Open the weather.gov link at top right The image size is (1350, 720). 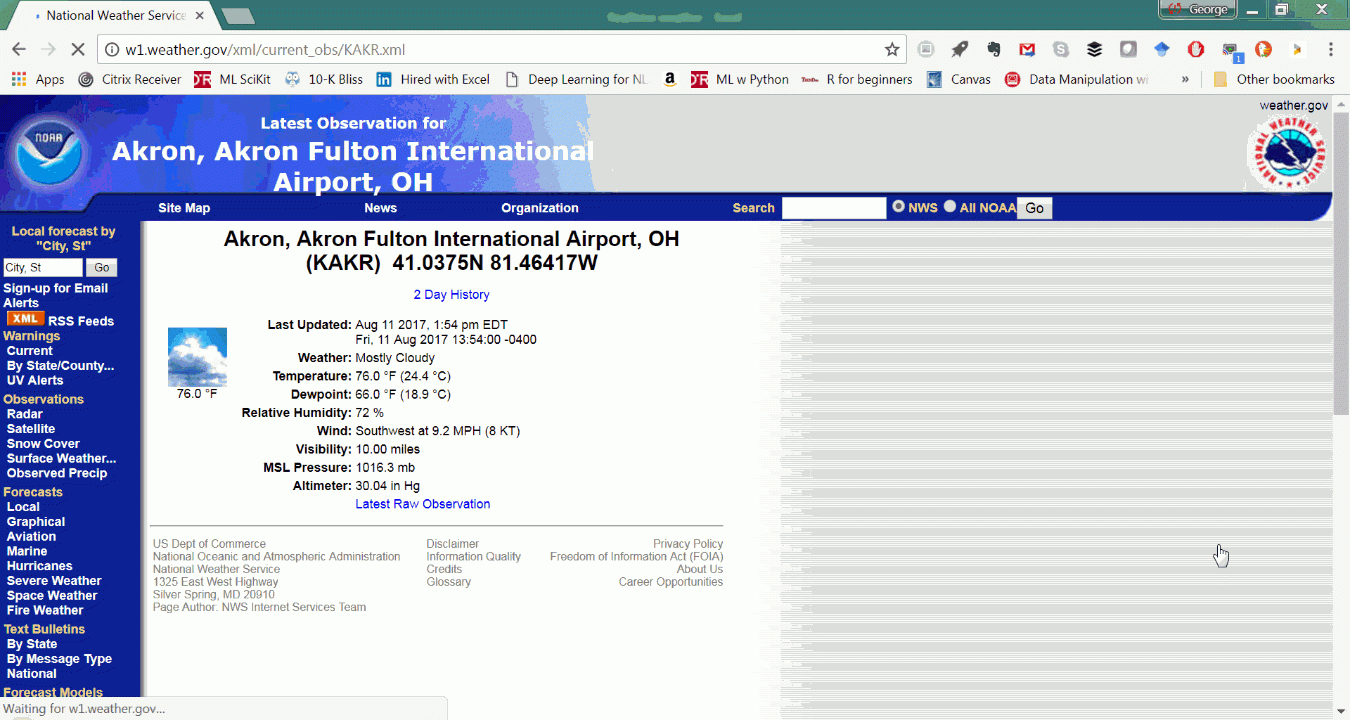(x=1293, y=106)
